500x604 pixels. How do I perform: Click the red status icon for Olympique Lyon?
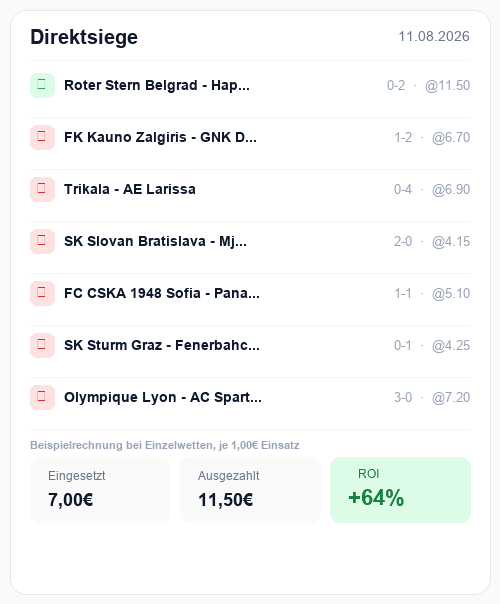click(42, 397)
